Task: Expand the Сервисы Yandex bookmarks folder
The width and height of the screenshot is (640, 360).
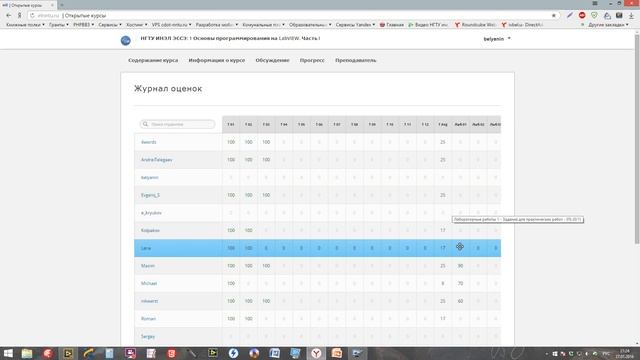Action: [355, 25]
